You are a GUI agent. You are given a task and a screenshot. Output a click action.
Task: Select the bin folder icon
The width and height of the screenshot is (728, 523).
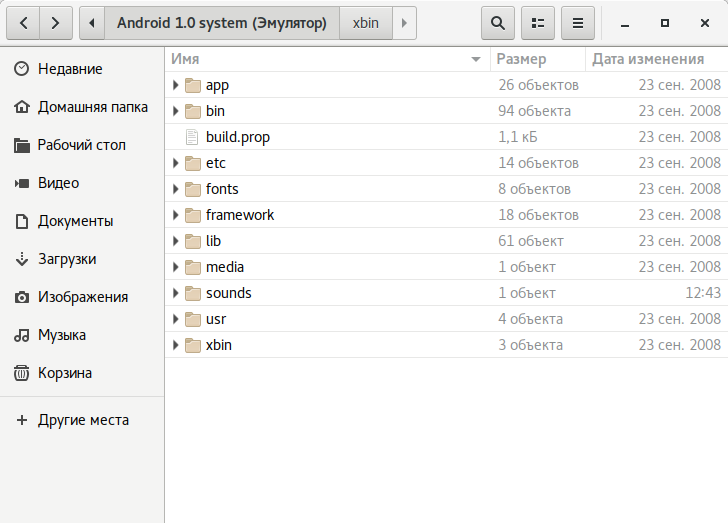click(193, 111)
